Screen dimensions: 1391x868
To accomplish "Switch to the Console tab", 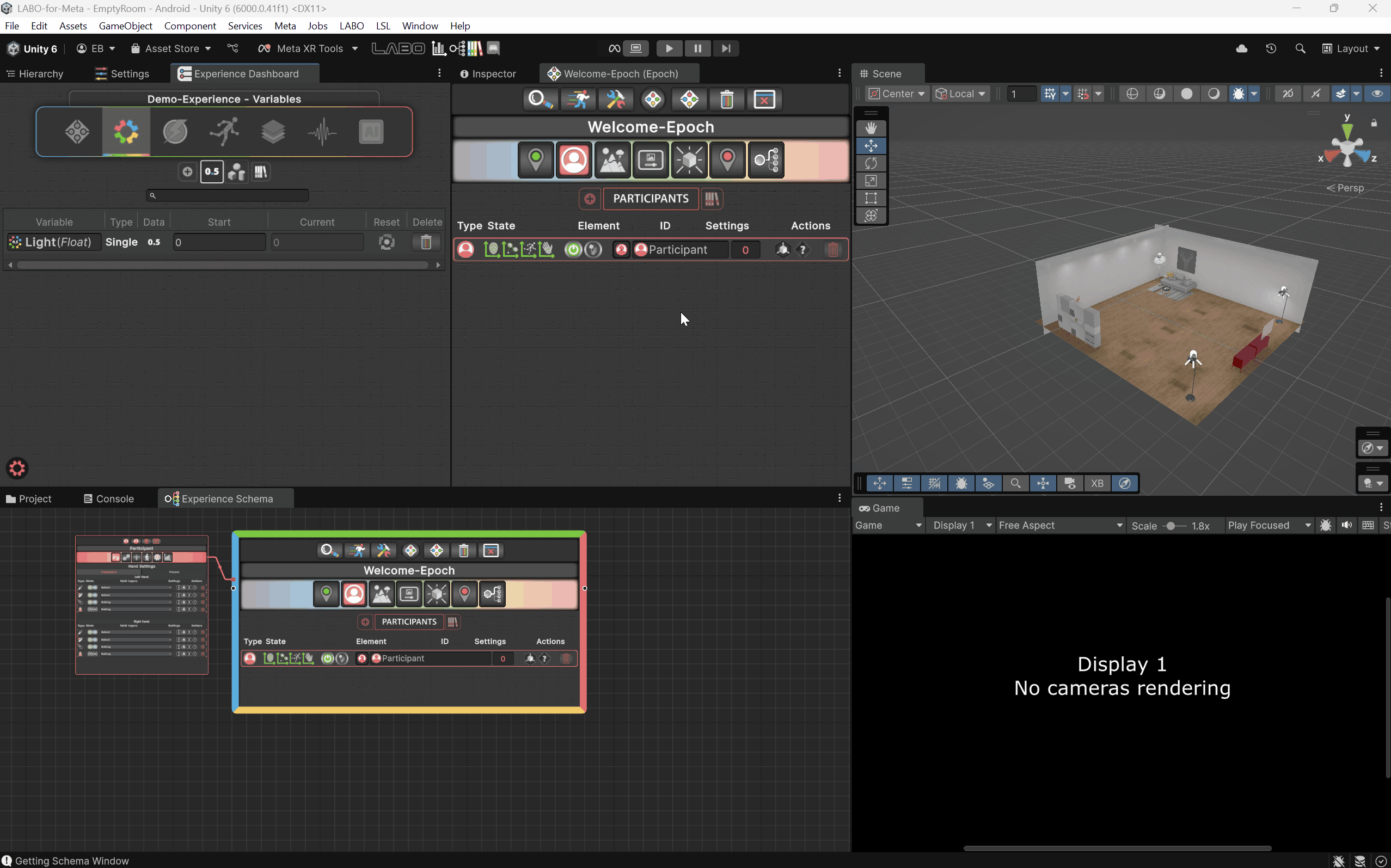I will point(109,500).
